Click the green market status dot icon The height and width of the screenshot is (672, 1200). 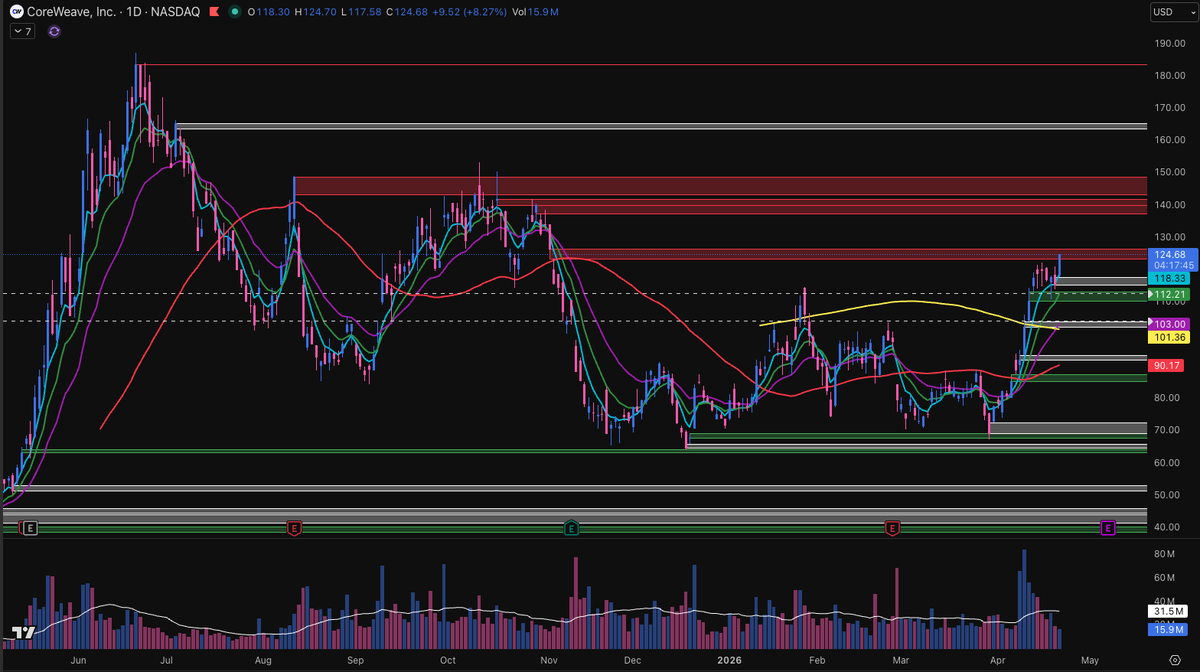[x=234, y=12]
